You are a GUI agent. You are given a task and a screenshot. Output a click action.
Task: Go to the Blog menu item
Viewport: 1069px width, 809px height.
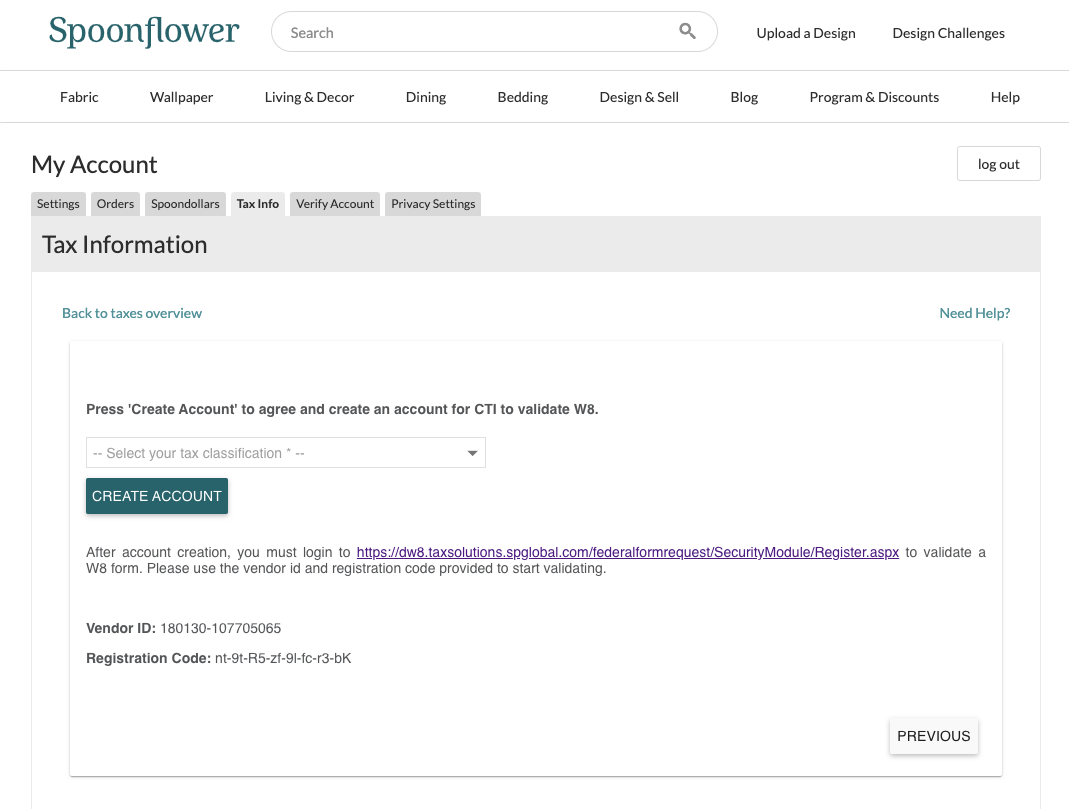tap(744, 97)
